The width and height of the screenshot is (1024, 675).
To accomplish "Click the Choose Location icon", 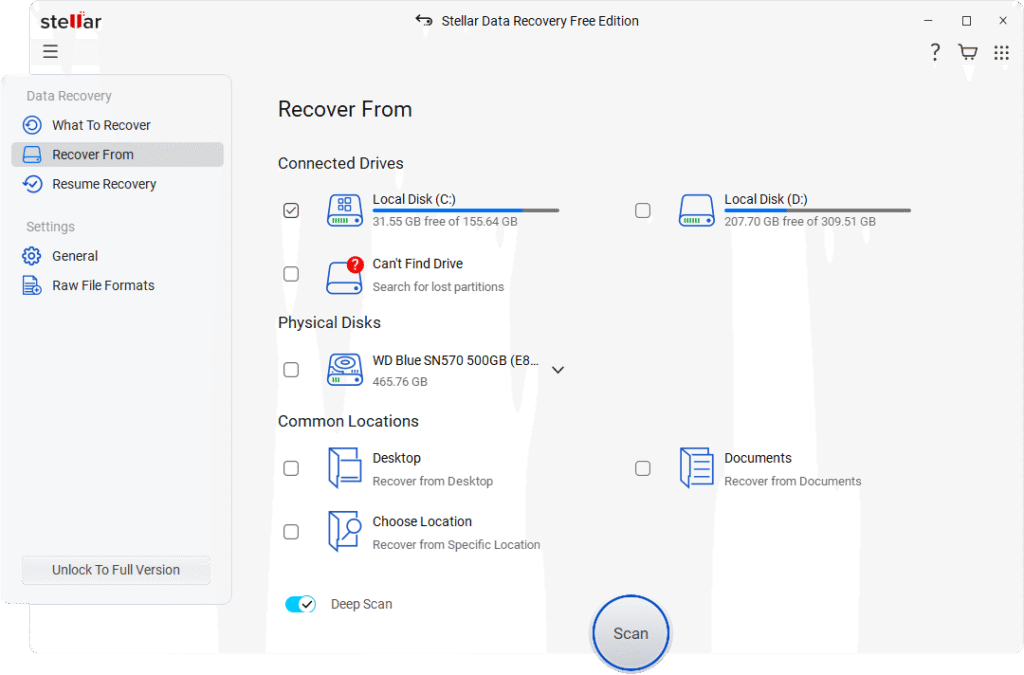I will (345, 531).
